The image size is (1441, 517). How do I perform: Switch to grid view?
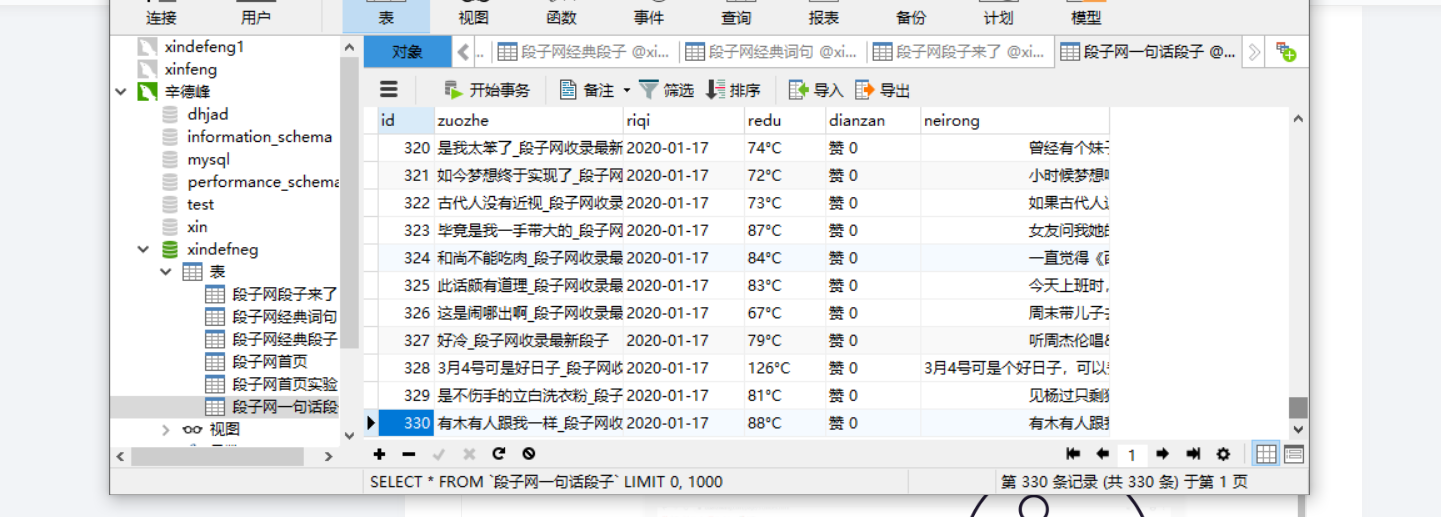(1266, 454)
